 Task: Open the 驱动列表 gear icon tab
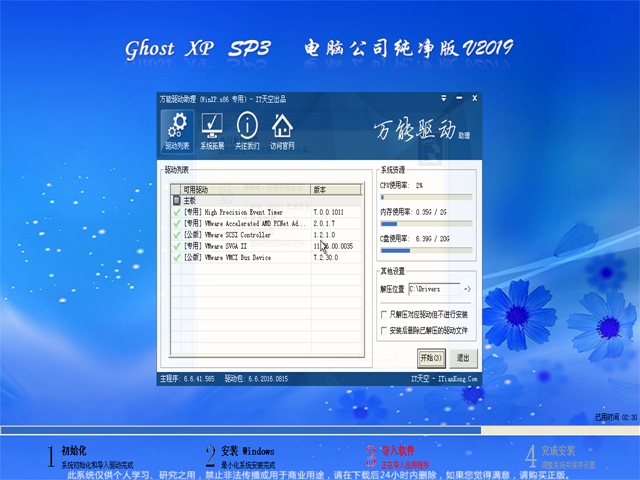coord(177,131)
